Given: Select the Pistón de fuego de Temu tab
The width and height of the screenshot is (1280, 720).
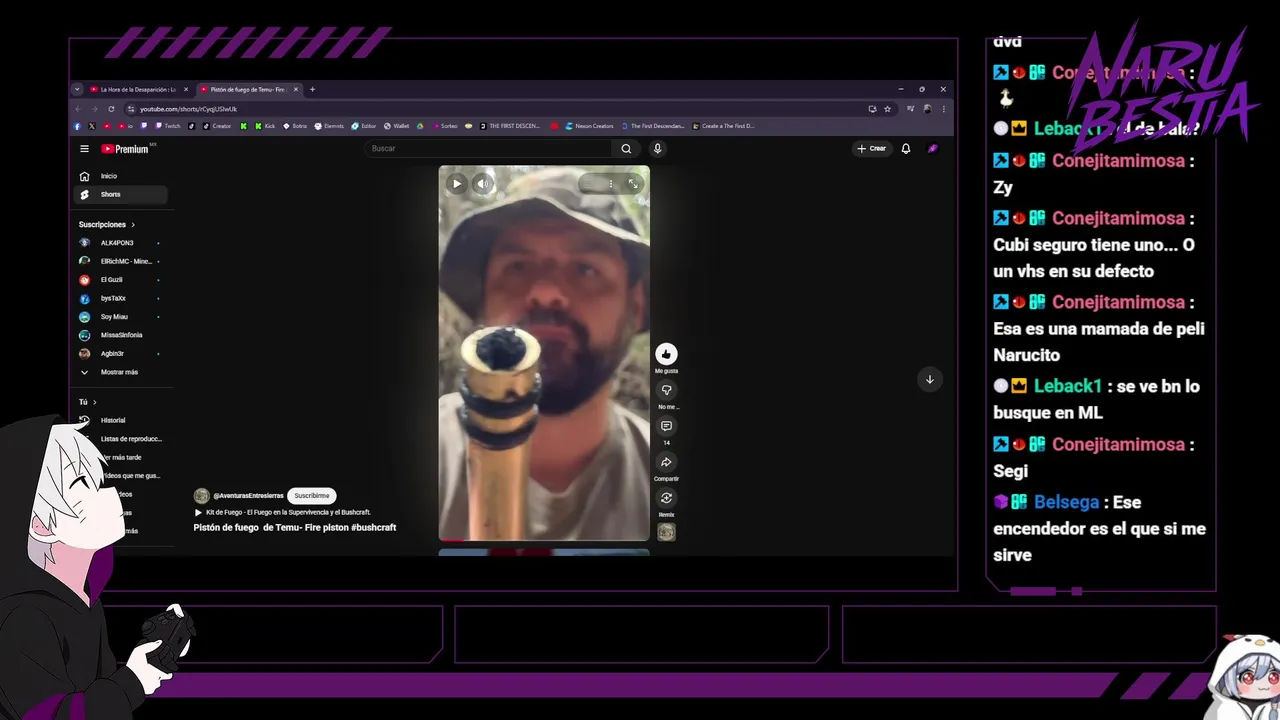Looking at the screenshot, I should (246, 89).
